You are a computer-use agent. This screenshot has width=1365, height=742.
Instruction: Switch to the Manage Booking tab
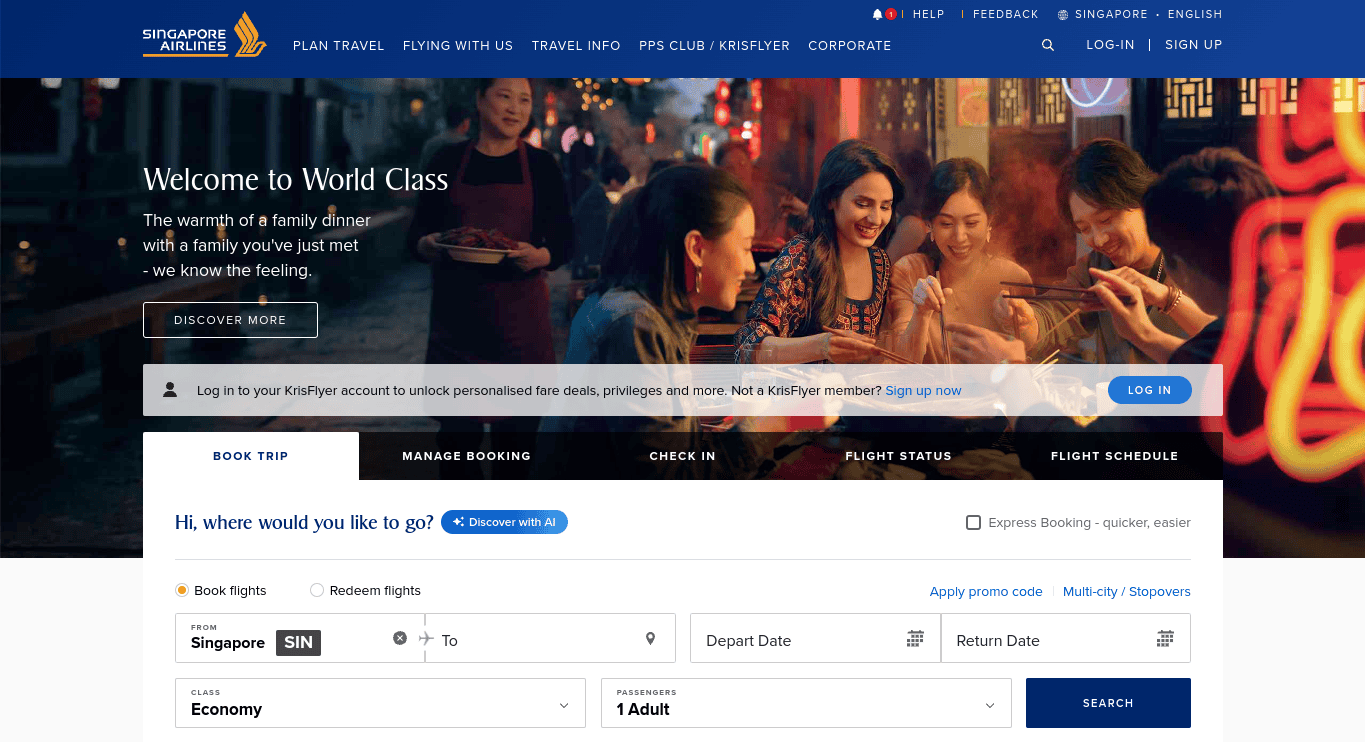click(467, 456)
